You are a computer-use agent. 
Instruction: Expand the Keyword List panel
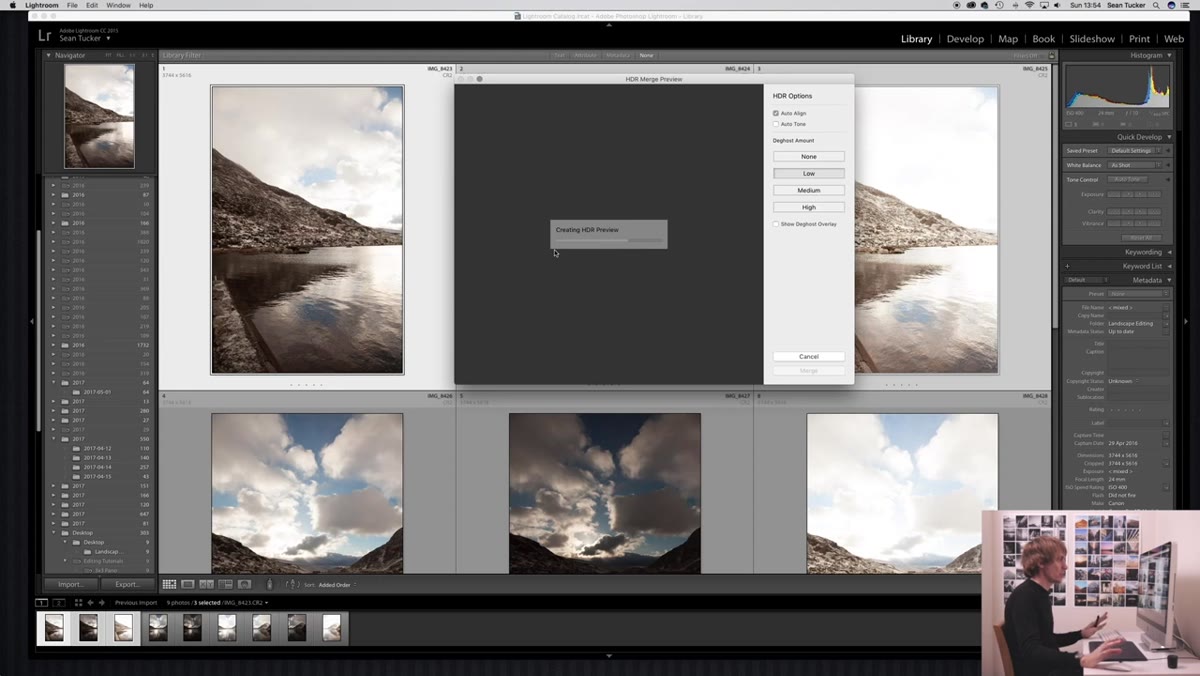click(1169, 266)
